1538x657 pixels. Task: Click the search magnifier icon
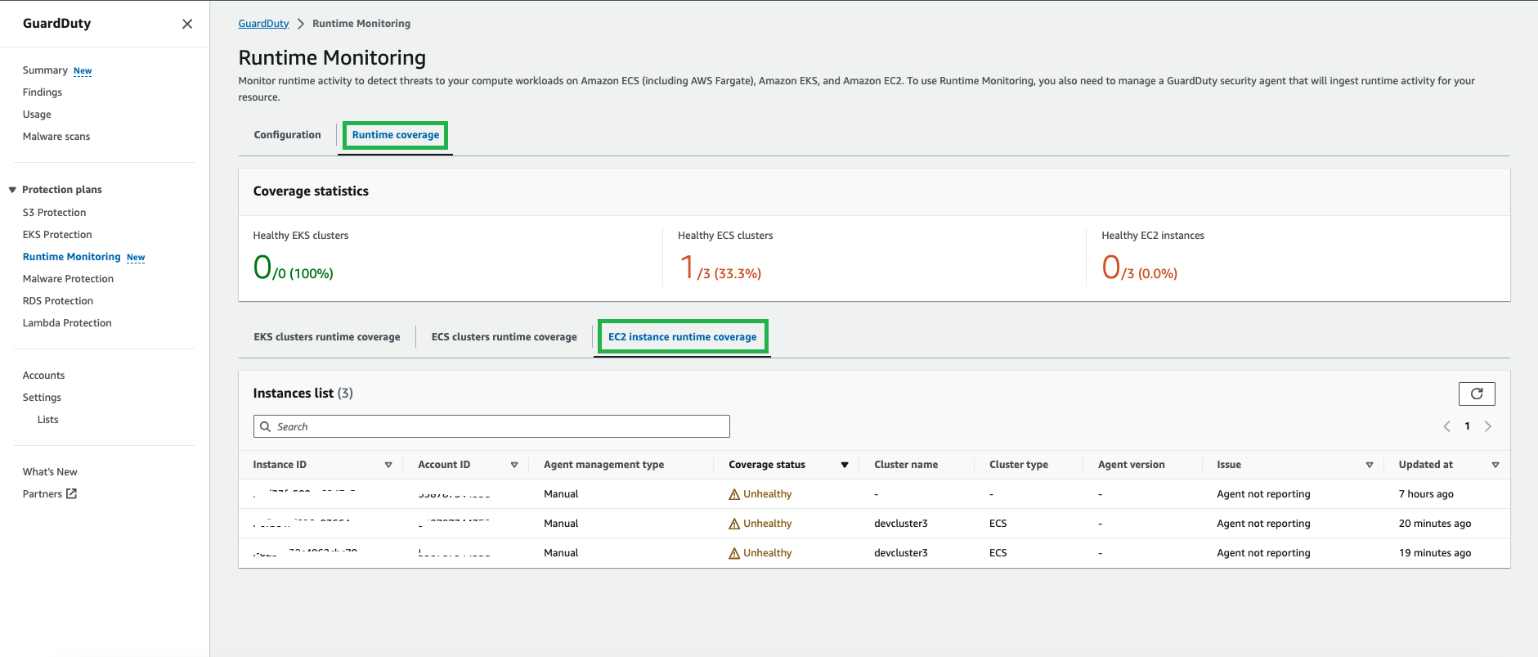266,426
